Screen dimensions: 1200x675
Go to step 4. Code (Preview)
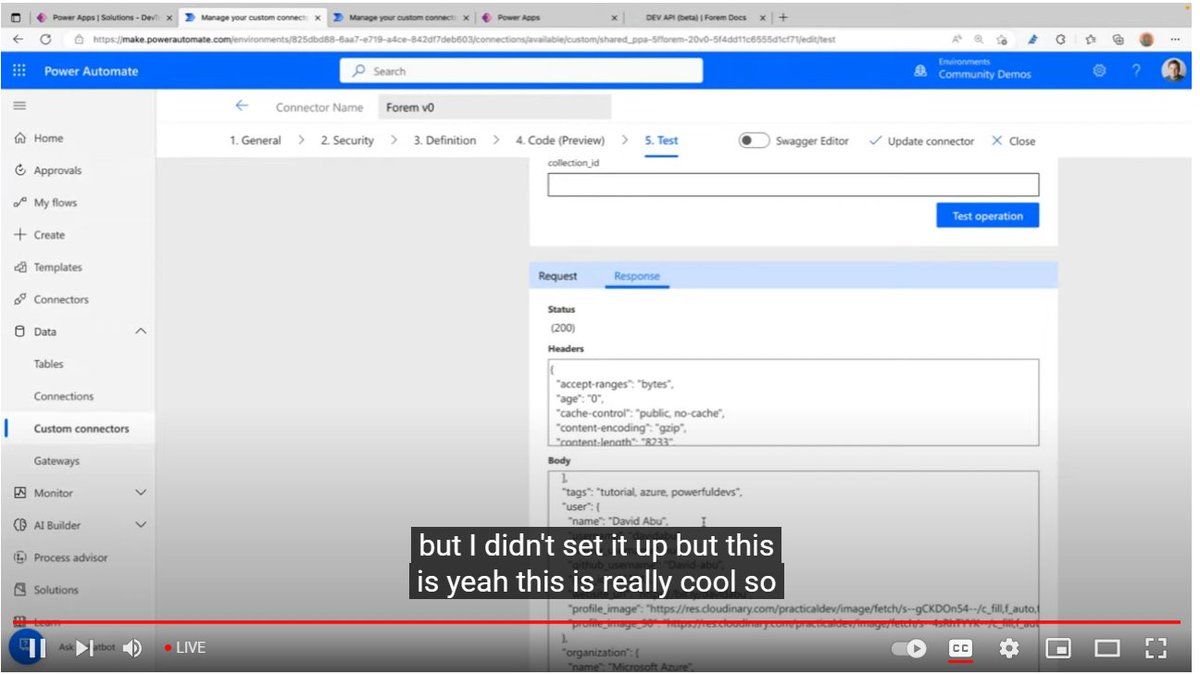pyautogui.click(x=560, y=140)
